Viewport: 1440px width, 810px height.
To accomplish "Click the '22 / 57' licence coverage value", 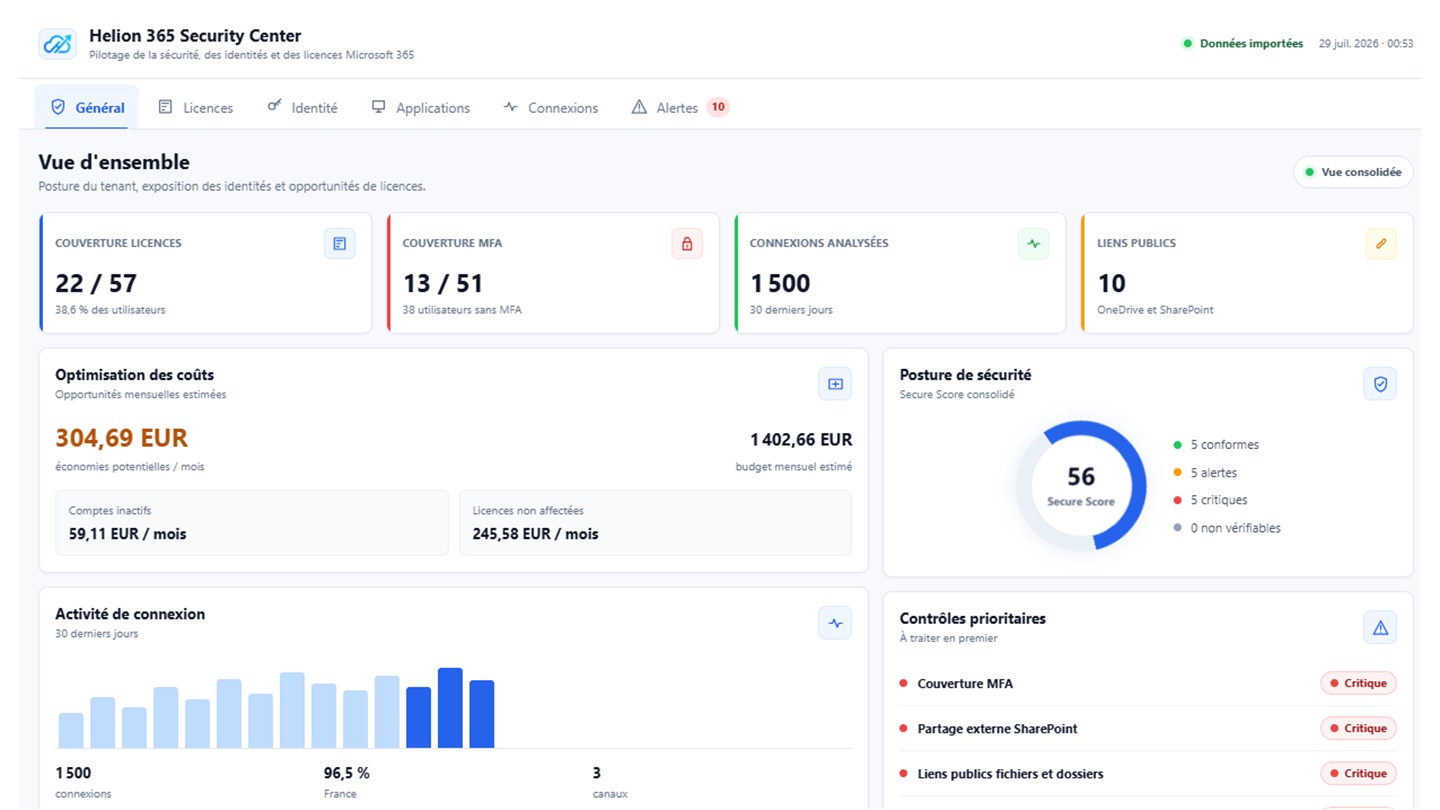I will pos(96,284).
